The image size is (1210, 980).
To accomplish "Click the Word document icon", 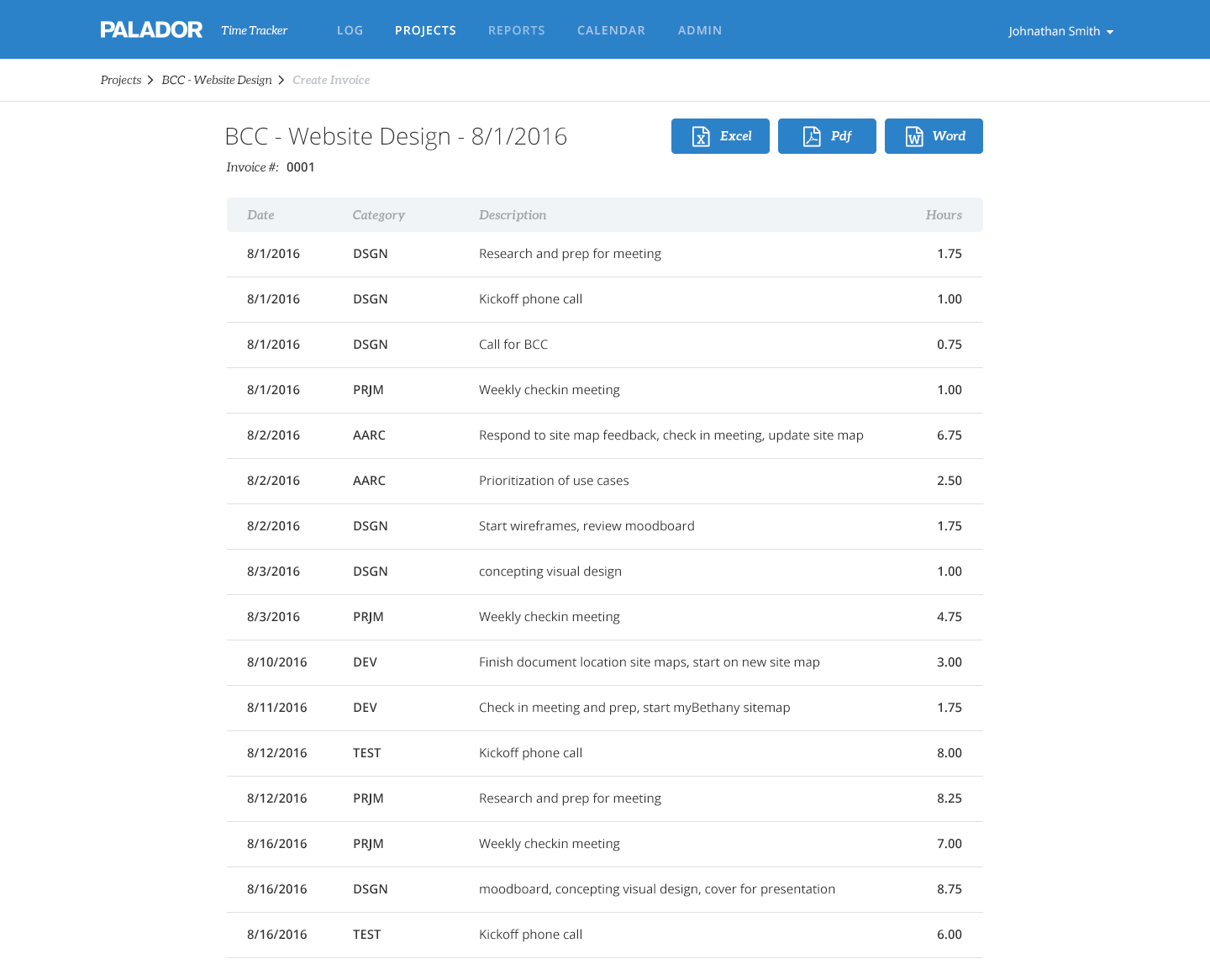I will click(x=914, y=136).
